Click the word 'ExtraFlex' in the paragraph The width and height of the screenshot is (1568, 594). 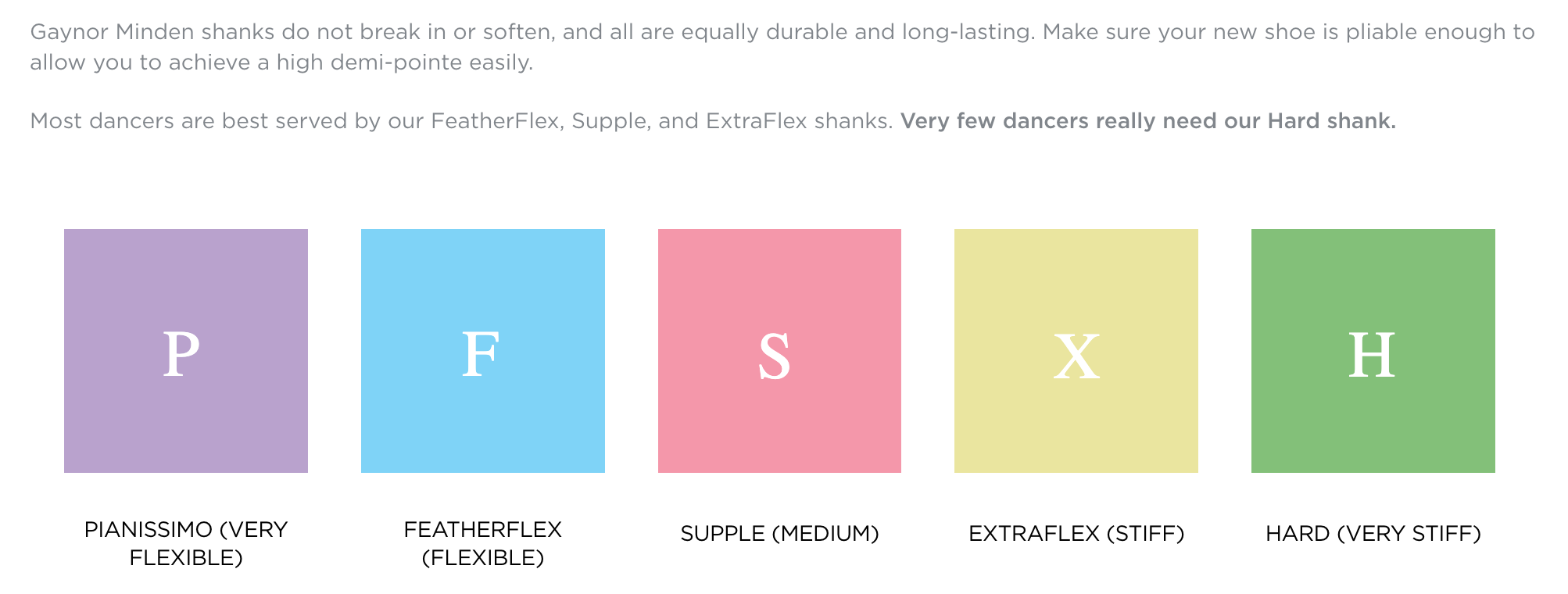point(756,121)
